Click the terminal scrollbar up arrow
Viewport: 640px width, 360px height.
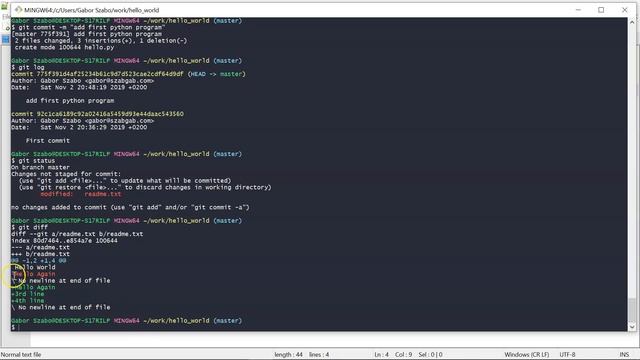(x=632, y=22)
